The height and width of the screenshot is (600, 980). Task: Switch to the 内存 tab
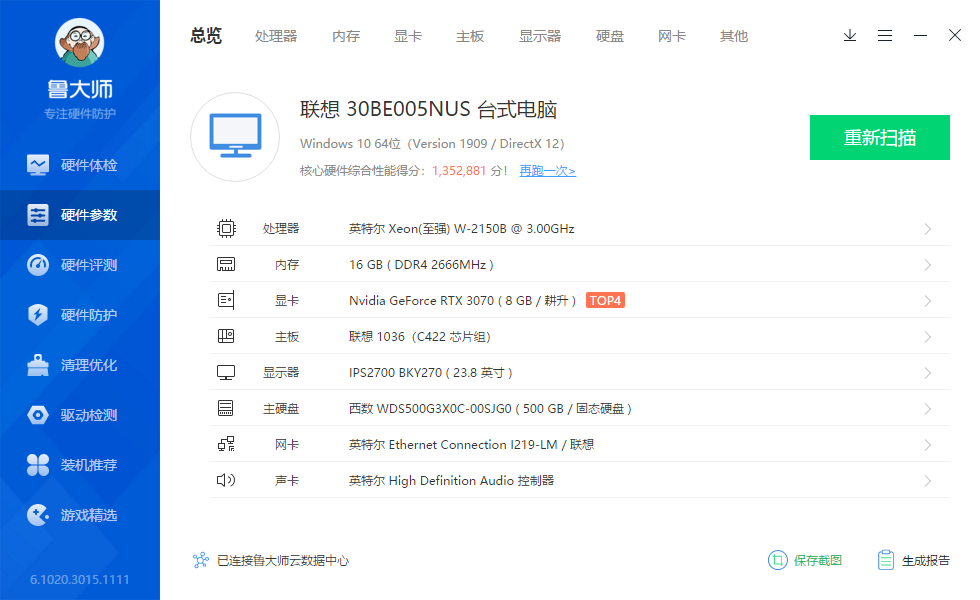(346, 36)
